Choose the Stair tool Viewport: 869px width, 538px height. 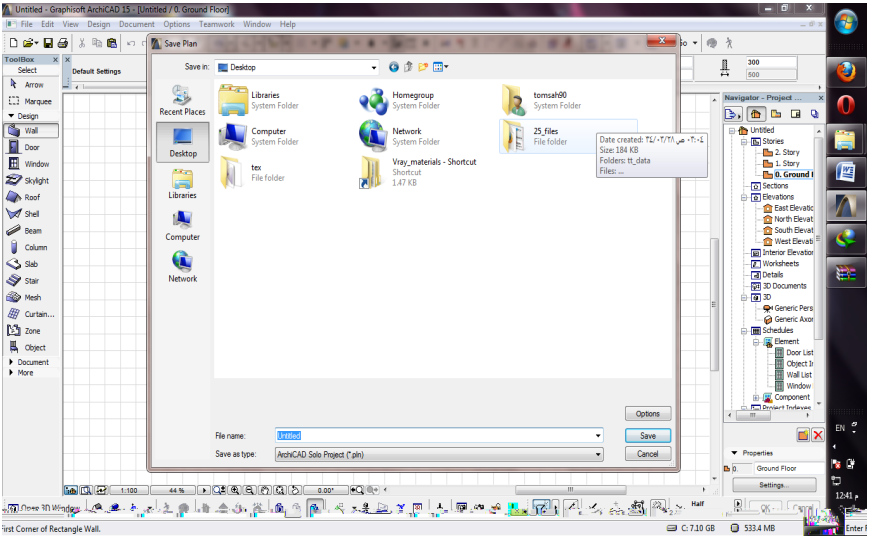[x=30, y=281]
